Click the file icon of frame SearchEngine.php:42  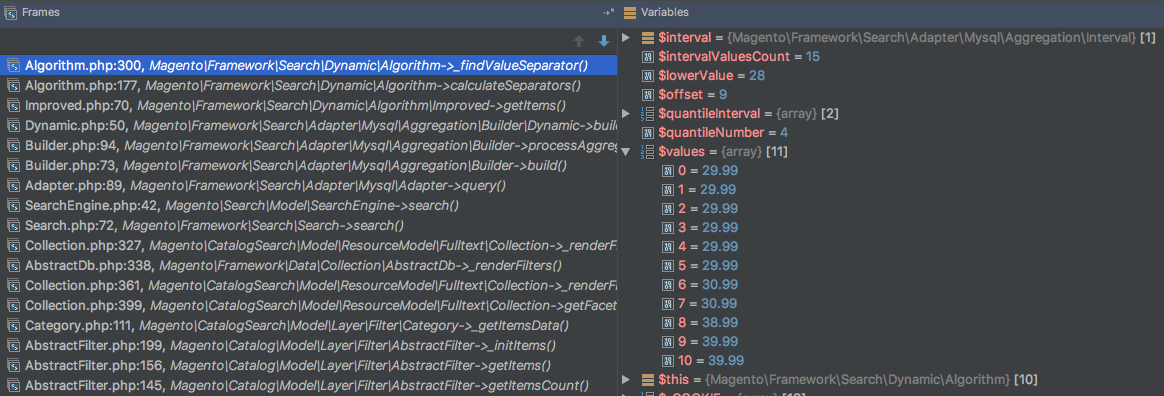pyautogui.click(x=13, y=205)
